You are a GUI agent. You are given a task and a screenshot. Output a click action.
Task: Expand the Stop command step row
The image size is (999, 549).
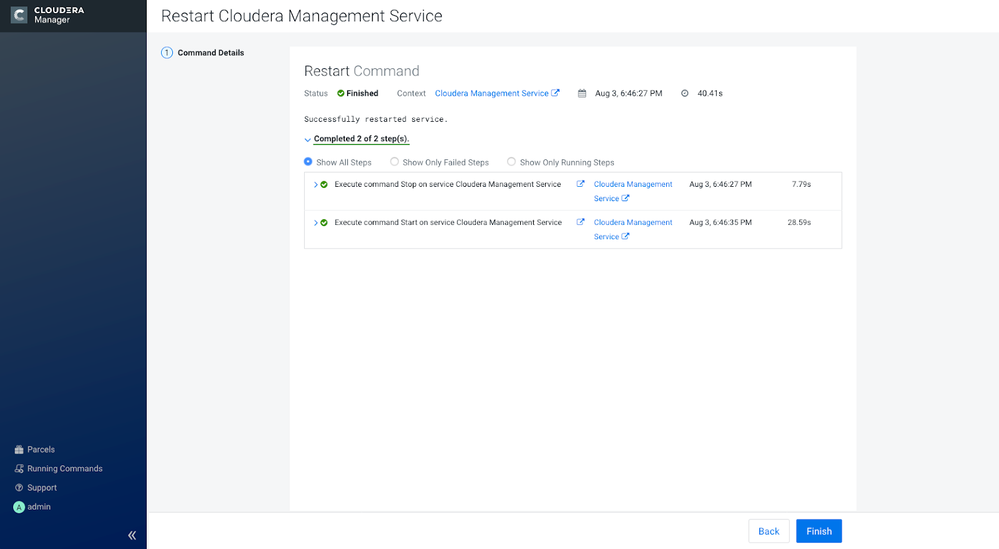315,185
